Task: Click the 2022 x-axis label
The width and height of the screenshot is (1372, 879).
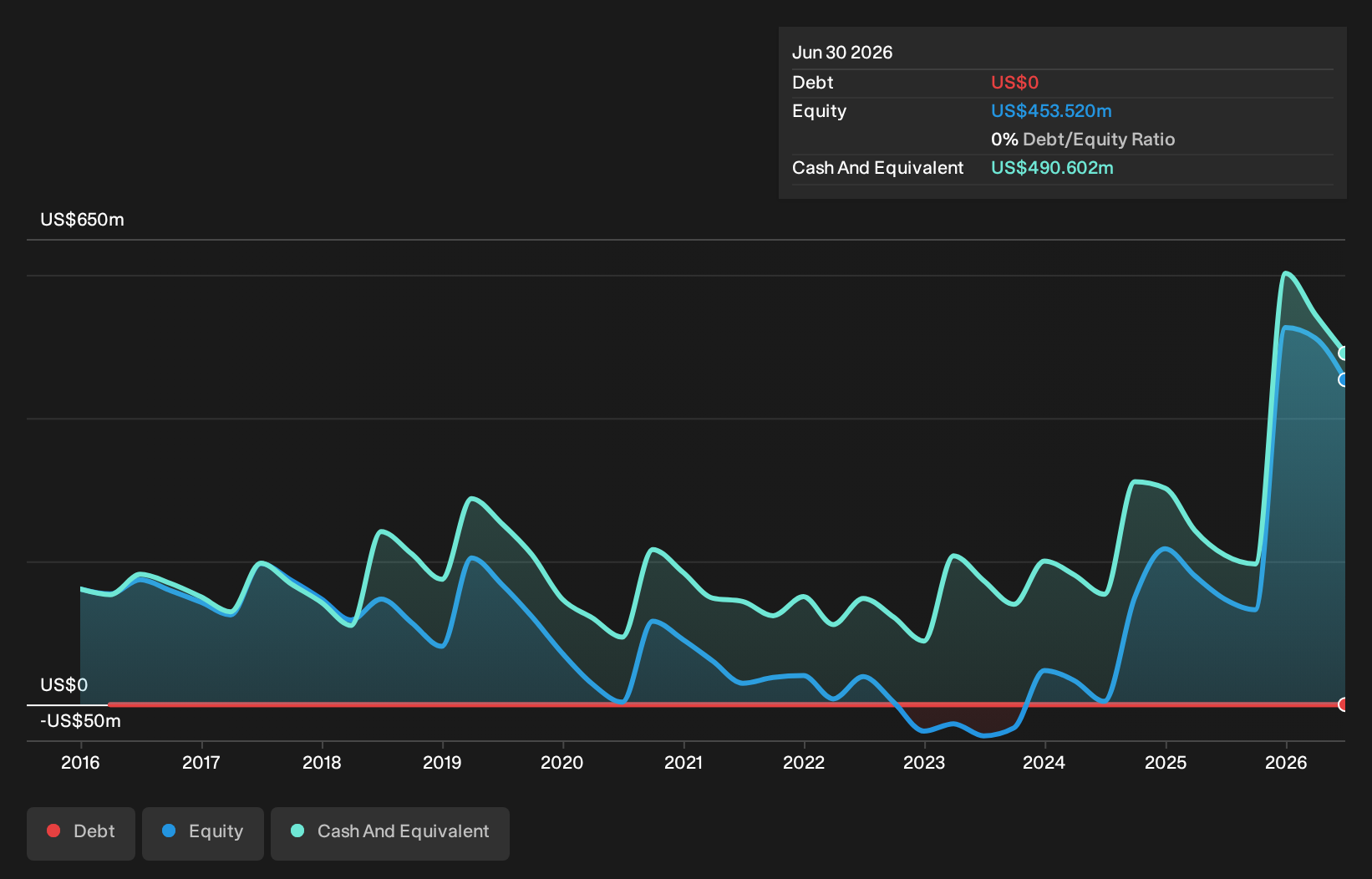Action: [804, 762]
